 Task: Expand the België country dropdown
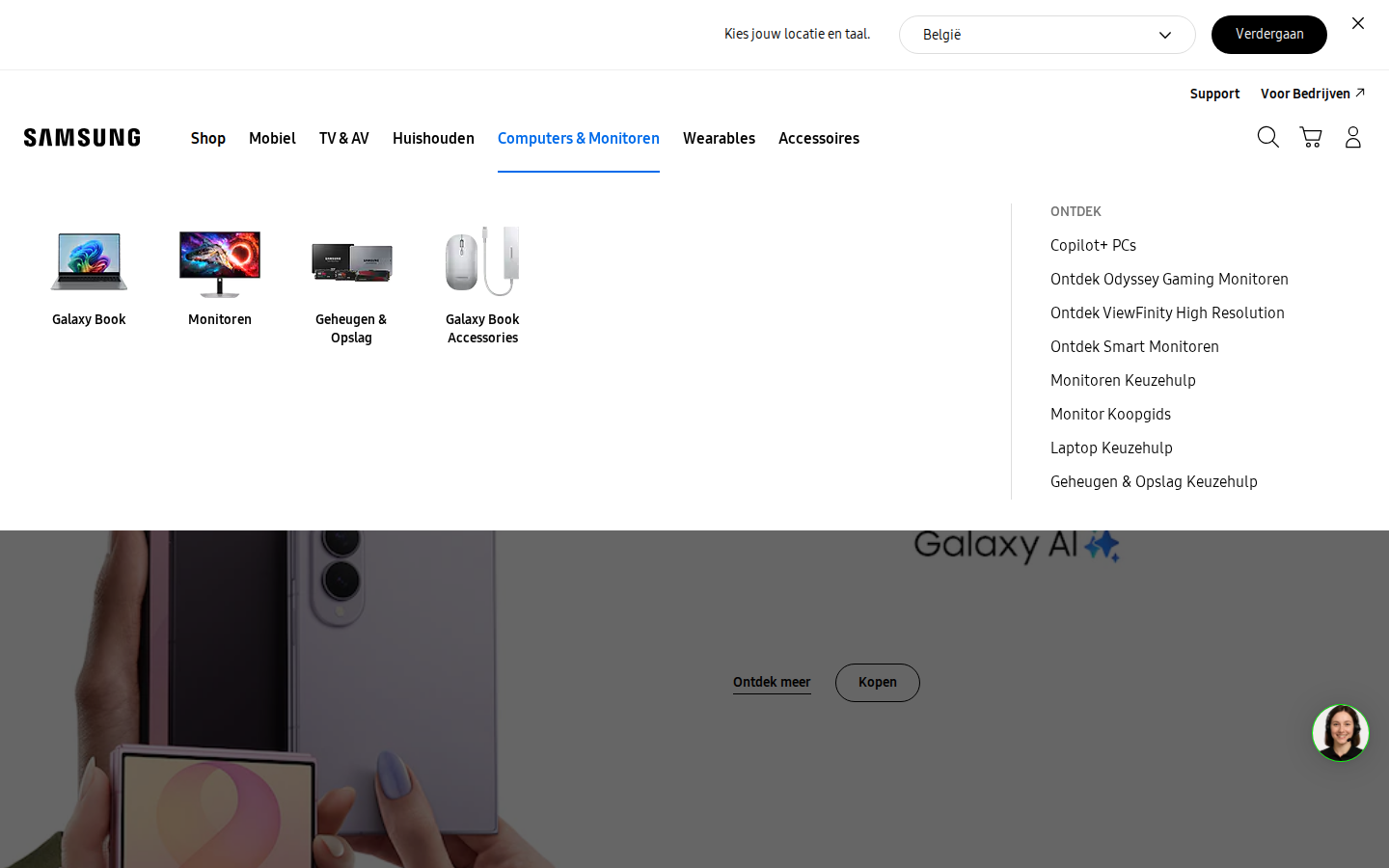point(1048,35)
